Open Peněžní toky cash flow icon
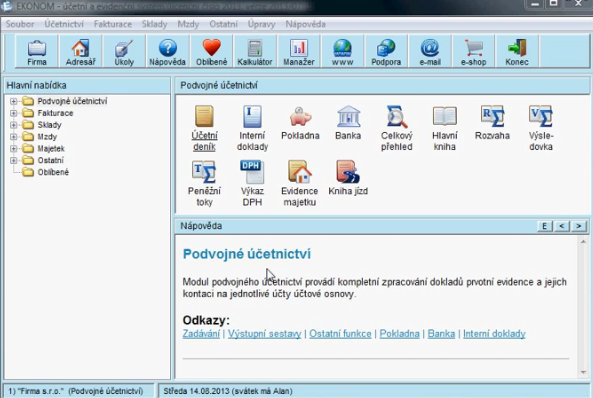This screenshot has width=593, height=398. point(204,183)
